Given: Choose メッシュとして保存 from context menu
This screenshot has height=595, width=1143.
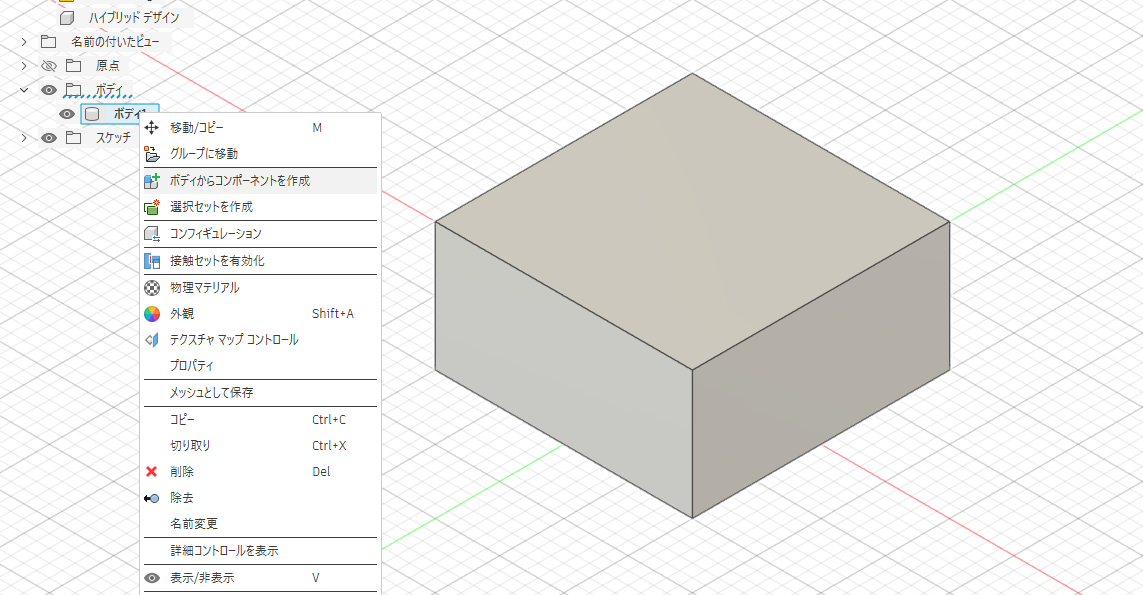Looking at the screenshot, I should click(211, 393).
